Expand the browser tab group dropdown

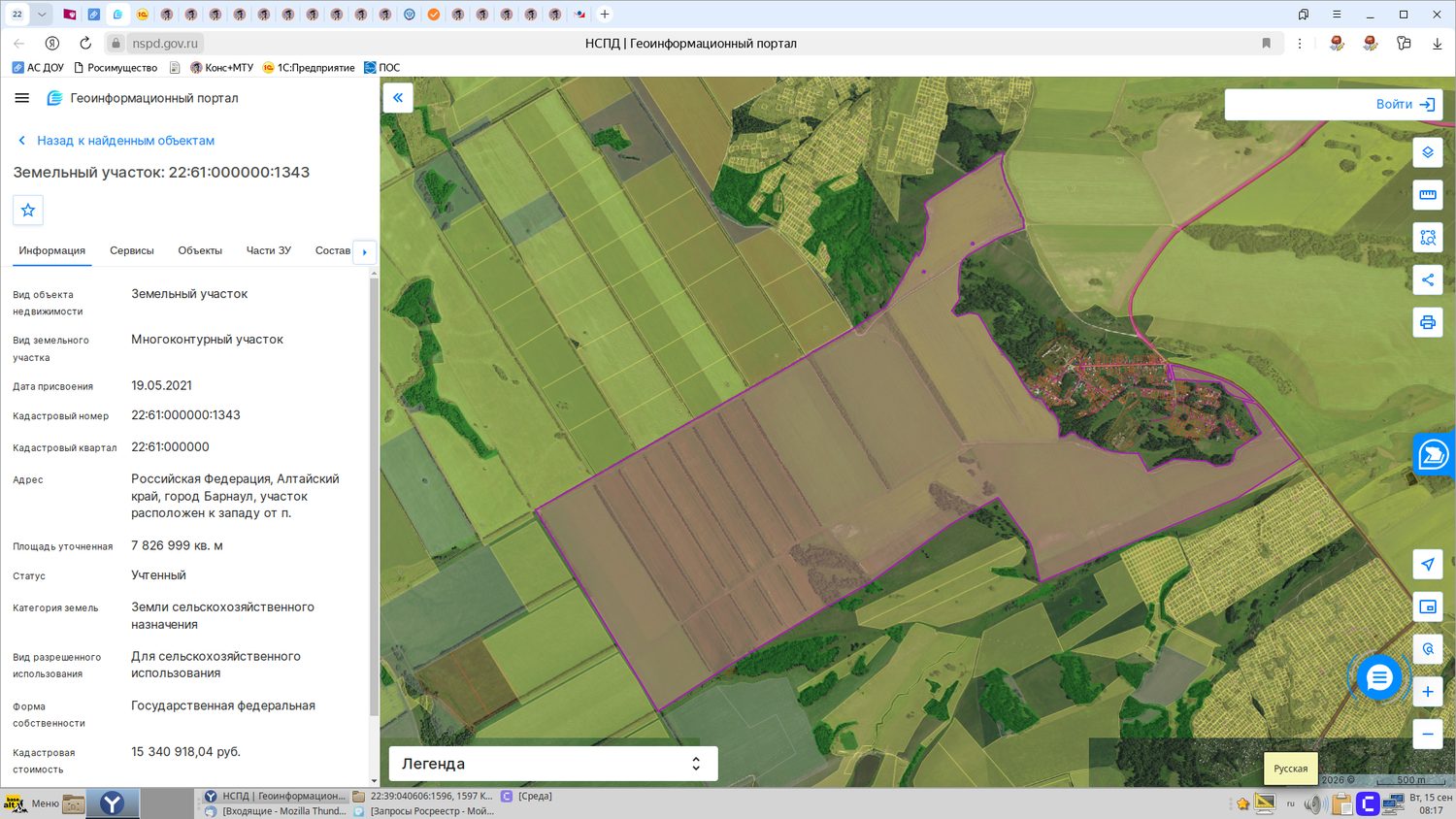(42, 15)
